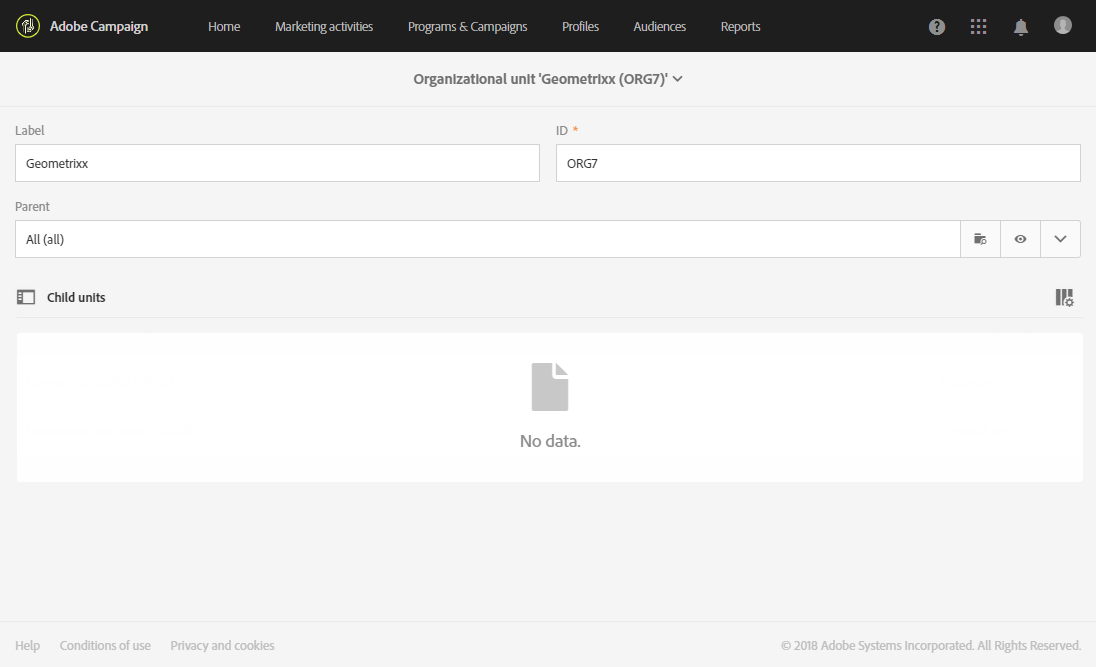Open Marketing activities menu
The width and height of the screenshot is (1096, 667).
point(324,27)
